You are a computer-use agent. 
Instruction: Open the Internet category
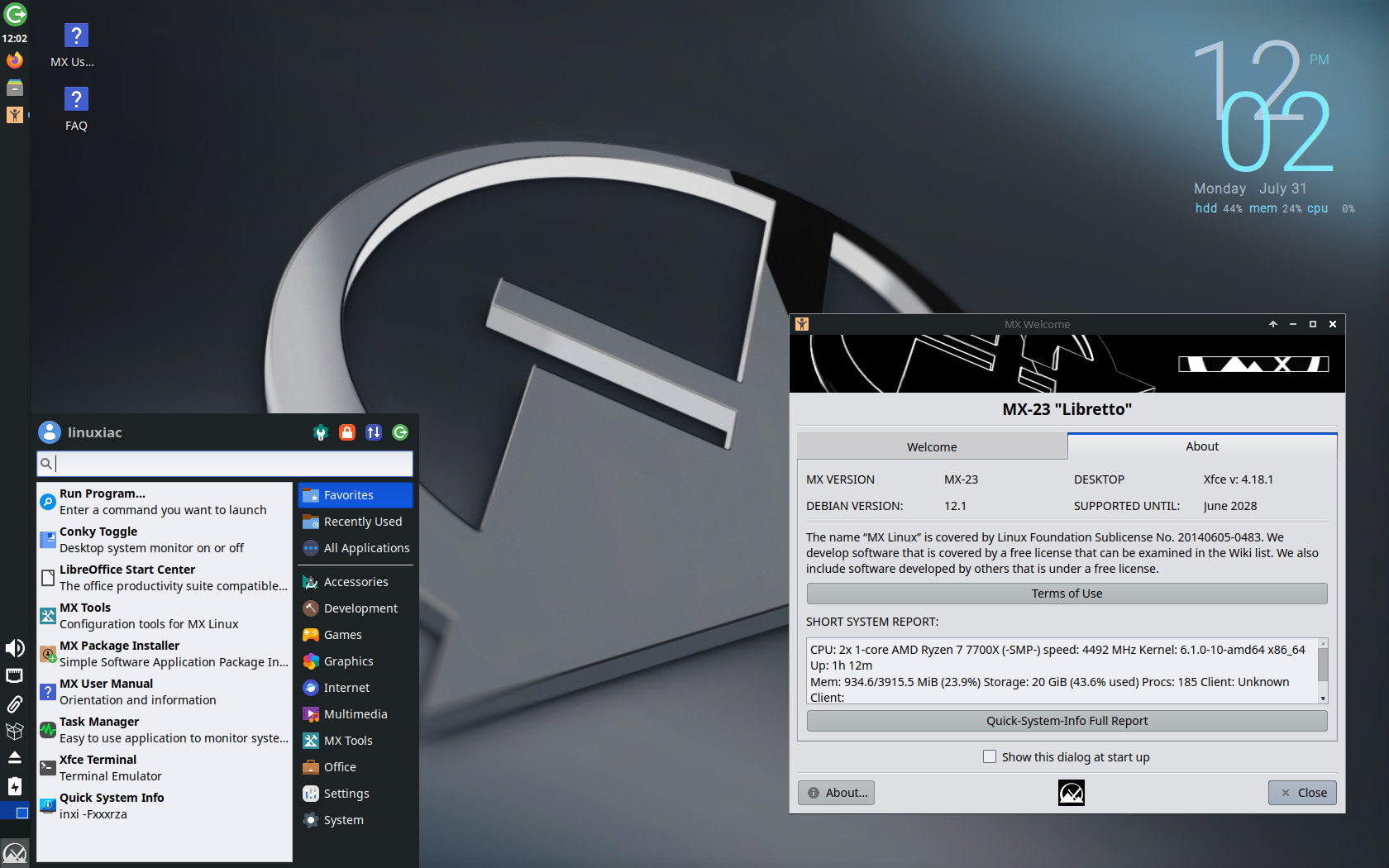tap(356, 688)
